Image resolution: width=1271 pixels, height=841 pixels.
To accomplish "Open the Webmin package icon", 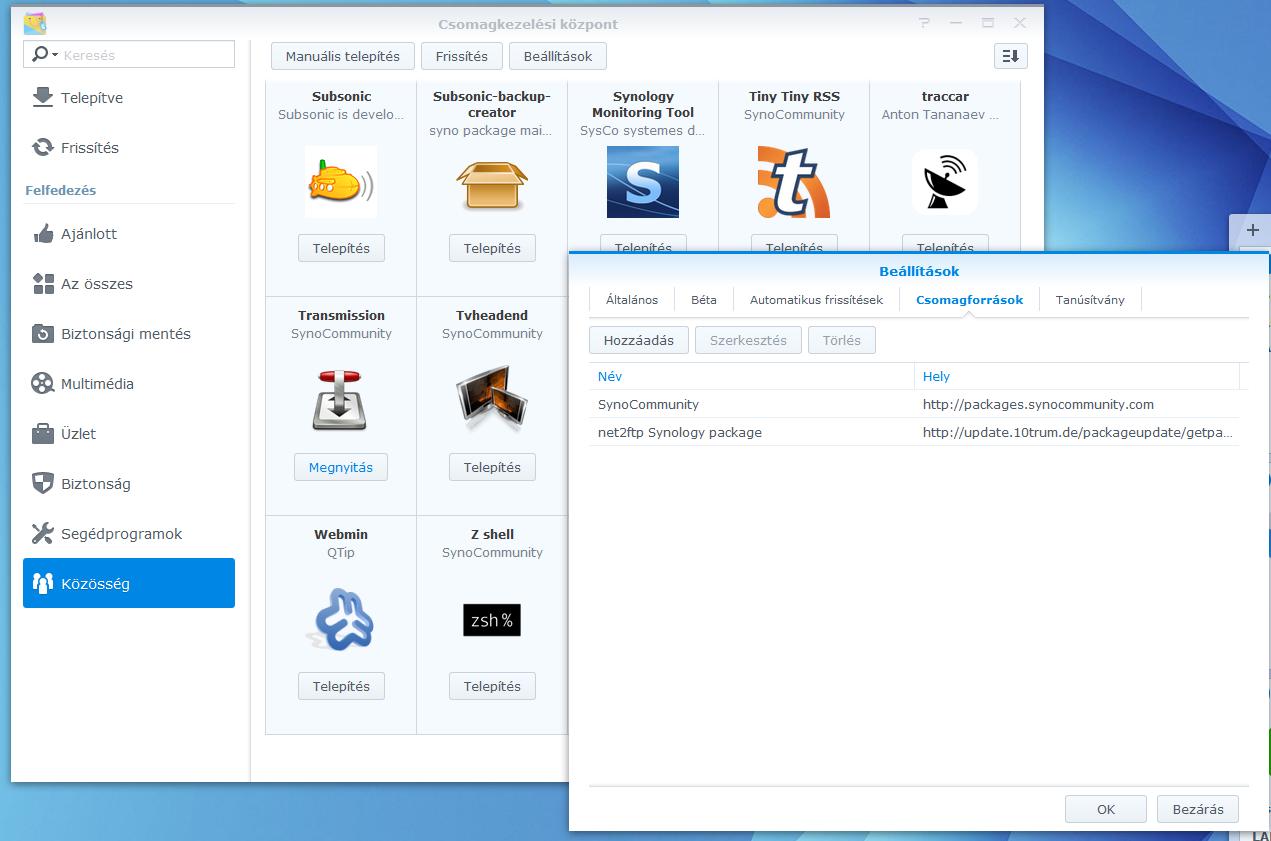I will point(341,619).
